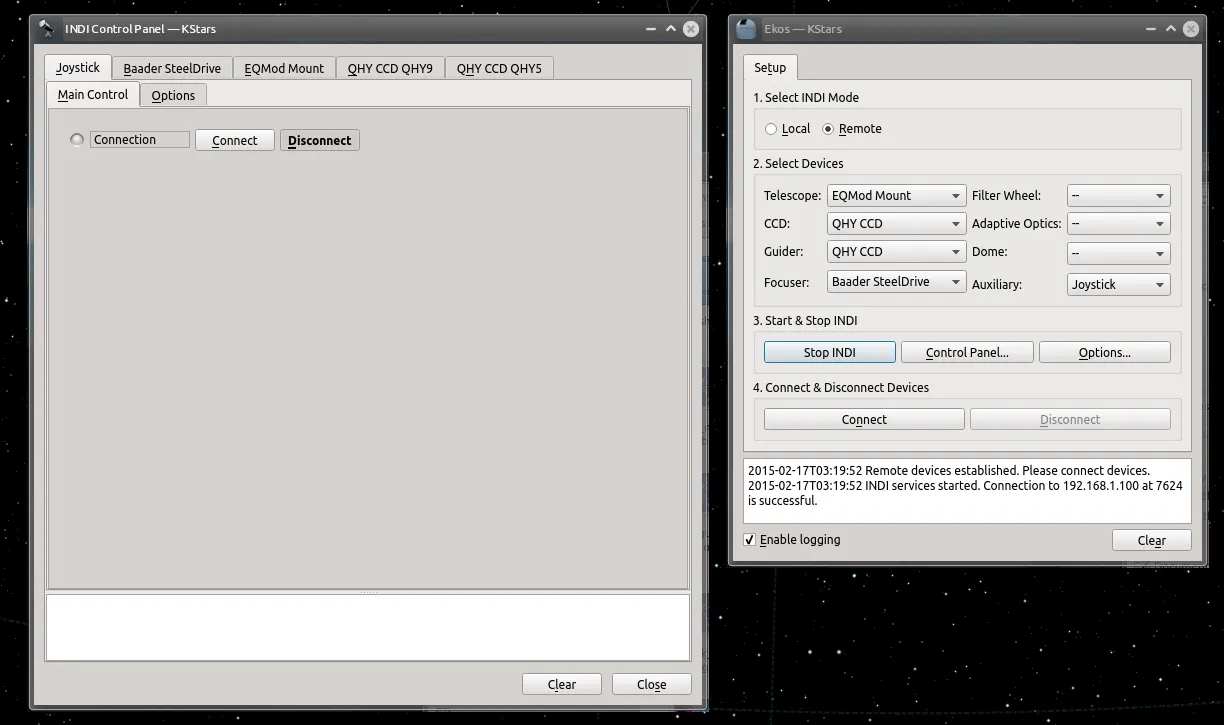This screenshot has width=1224, height=725.
Task: Open the Auxiliary dropdown showing Joystick
Action: tap(1118, 285)
